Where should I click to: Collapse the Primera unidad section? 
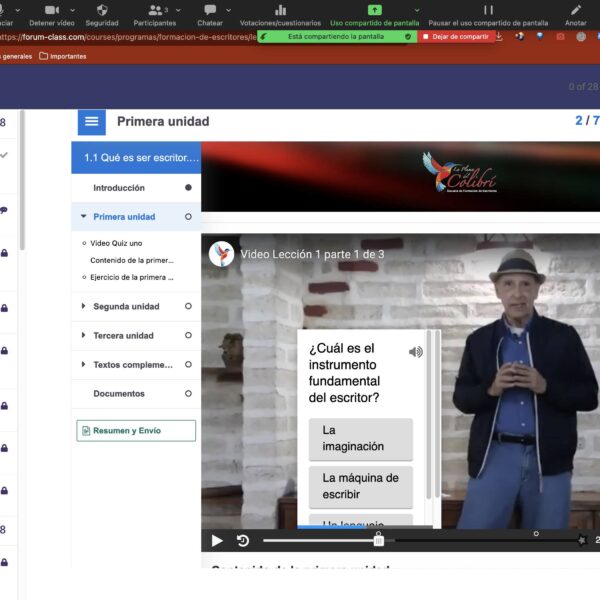84,217
